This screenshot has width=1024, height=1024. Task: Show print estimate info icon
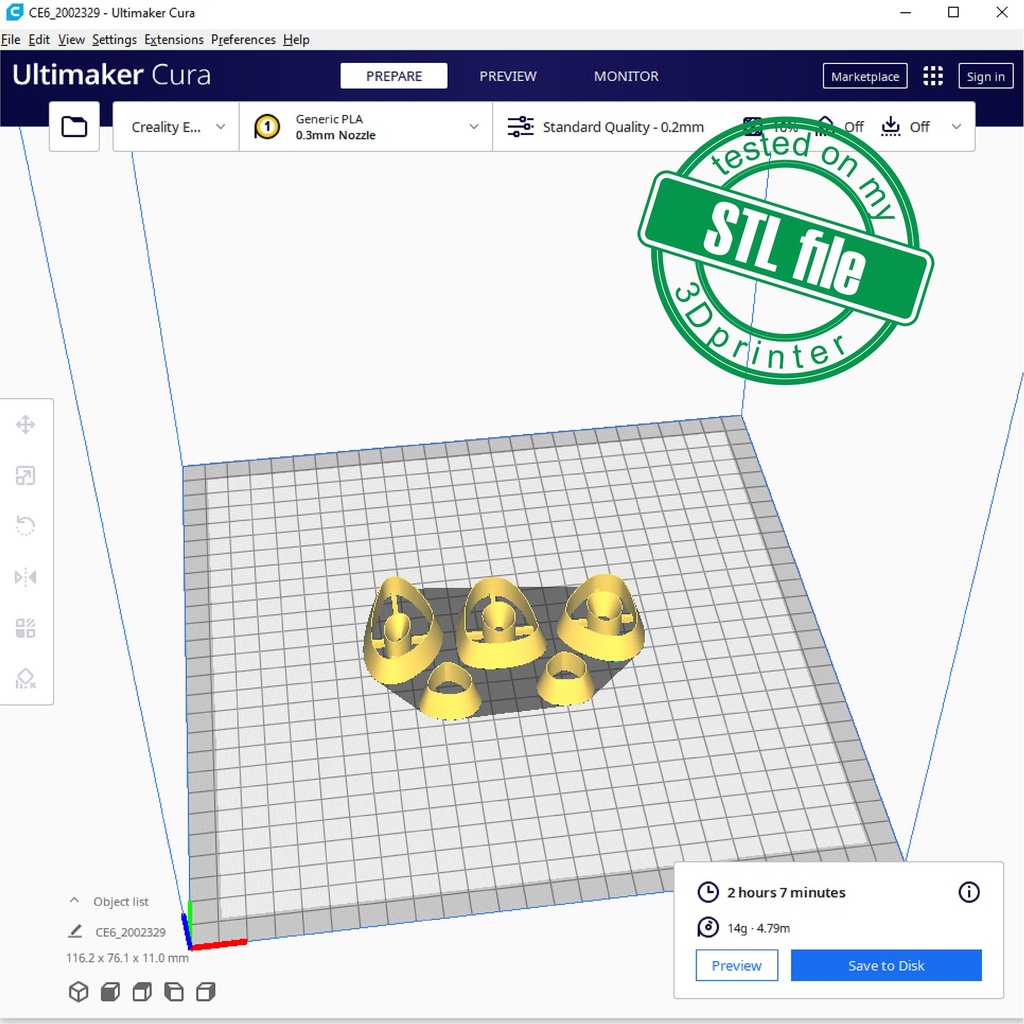pyautogui.click(x=968, y=892)
